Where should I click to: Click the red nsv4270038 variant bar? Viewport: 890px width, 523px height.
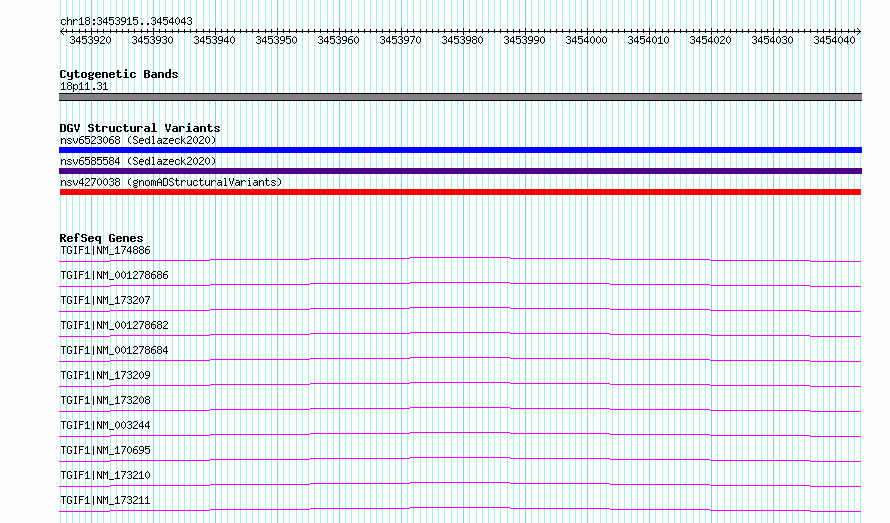(460, 192)
